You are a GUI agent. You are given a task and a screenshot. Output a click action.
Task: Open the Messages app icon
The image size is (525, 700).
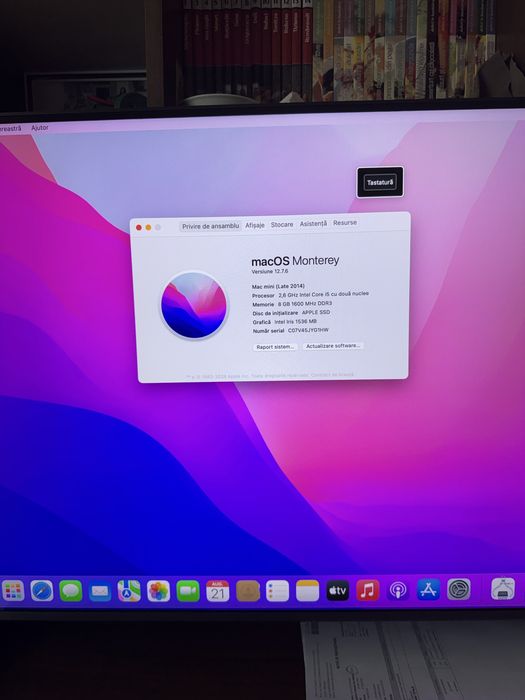tap(71, 591)
